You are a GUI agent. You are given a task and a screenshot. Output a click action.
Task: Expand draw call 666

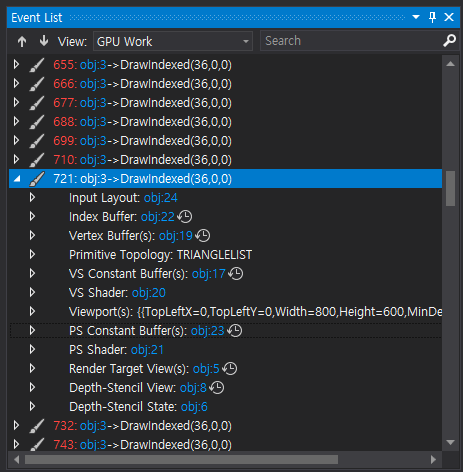pos(16,83)
